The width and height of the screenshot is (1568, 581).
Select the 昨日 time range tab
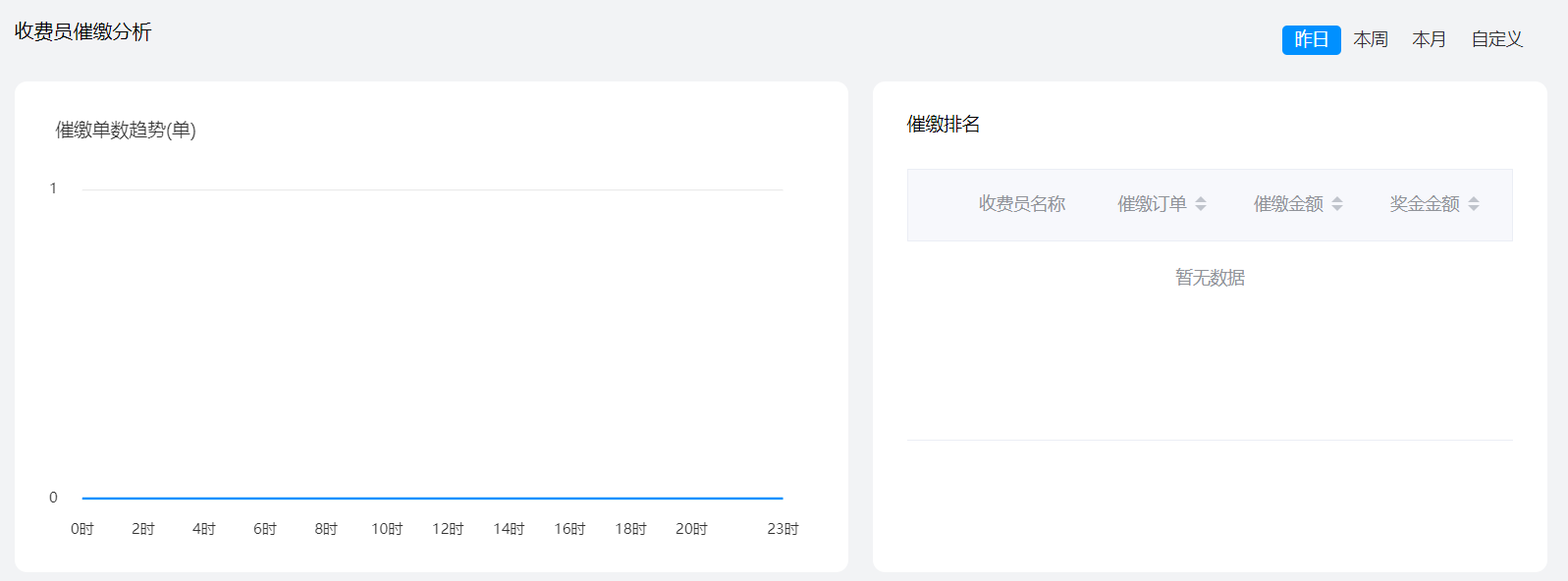(x=1311, y=39)
